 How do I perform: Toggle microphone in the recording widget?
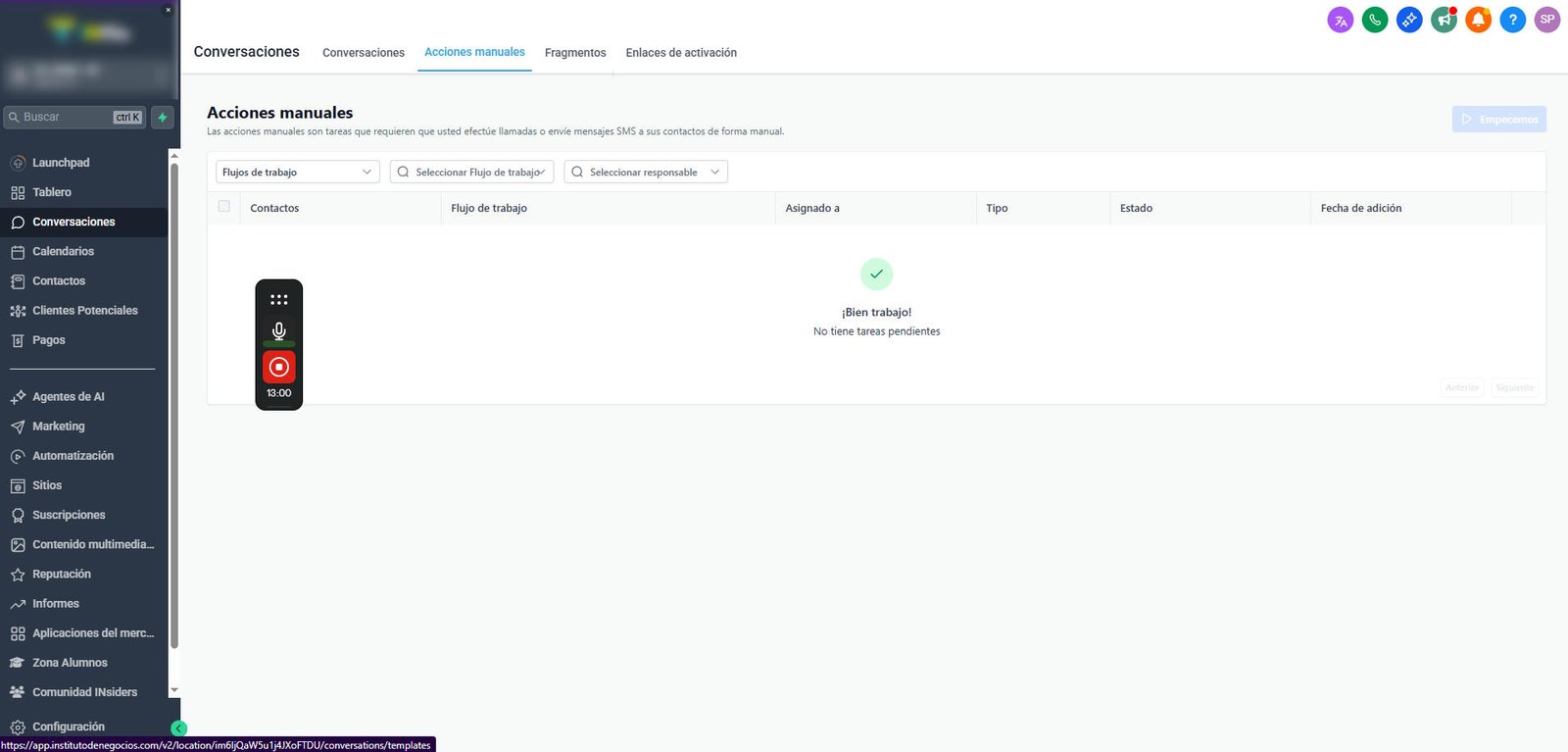coord(279,331)
